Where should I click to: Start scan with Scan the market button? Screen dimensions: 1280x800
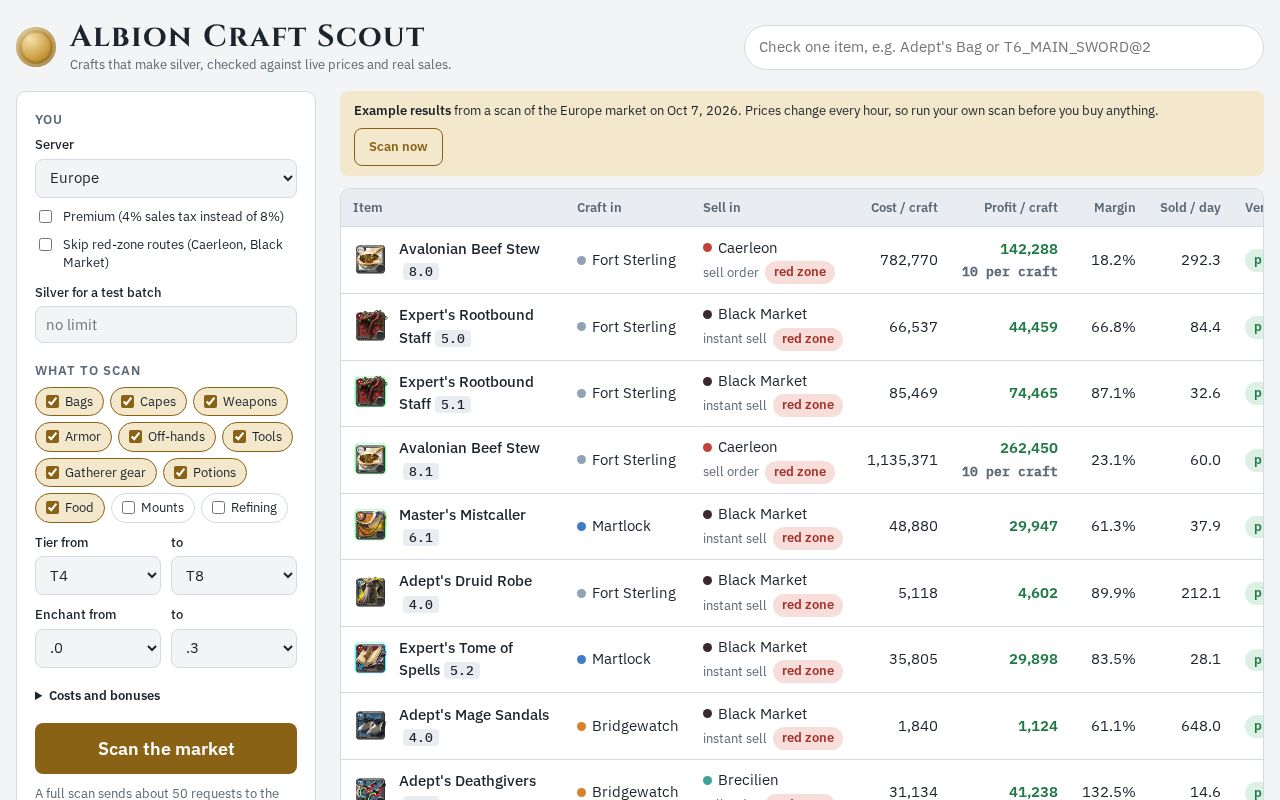click(x=166, y=749)
